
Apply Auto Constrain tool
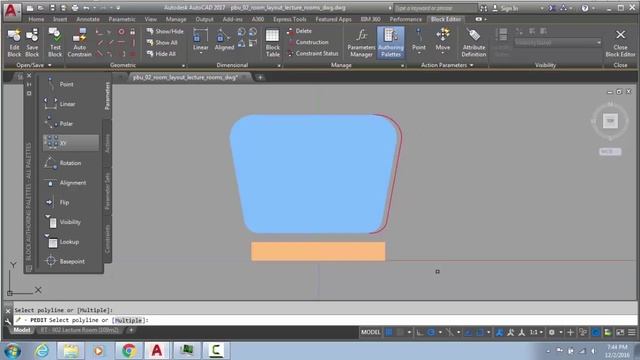[x=80, y=43]
